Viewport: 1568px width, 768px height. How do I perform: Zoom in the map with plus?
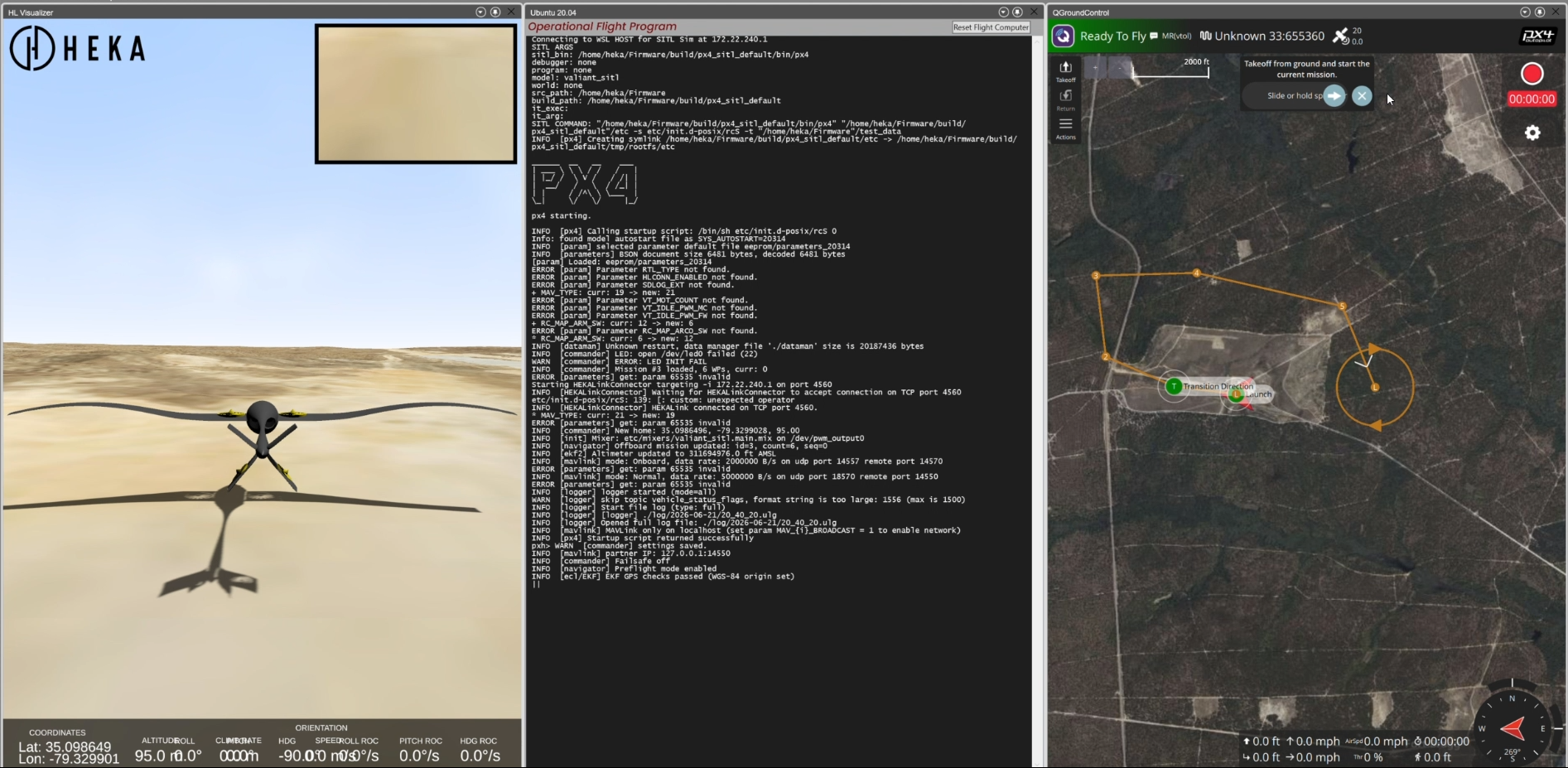[x=1095, y=68]
